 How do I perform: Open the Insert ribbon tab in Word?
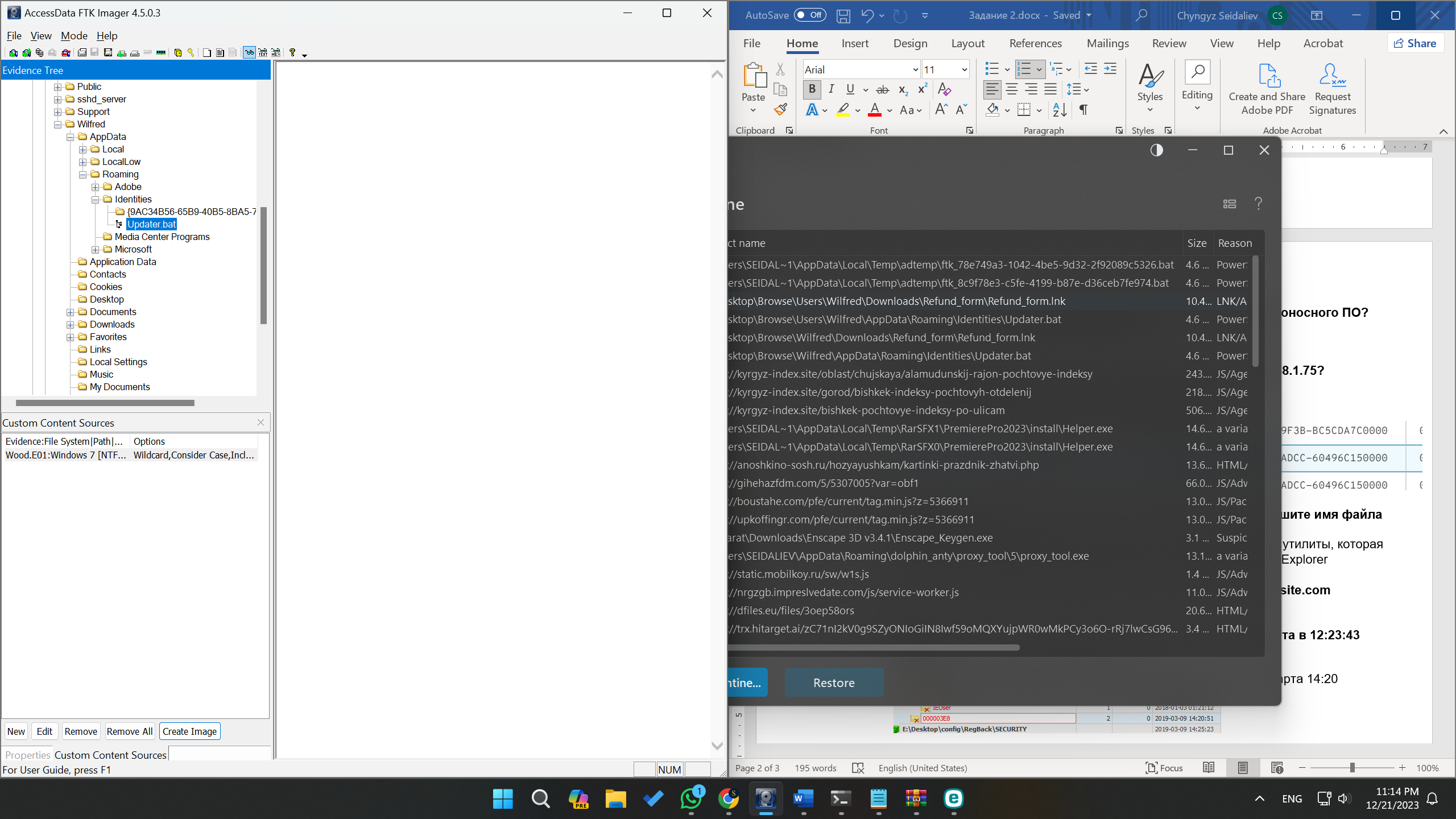(855, 43)
